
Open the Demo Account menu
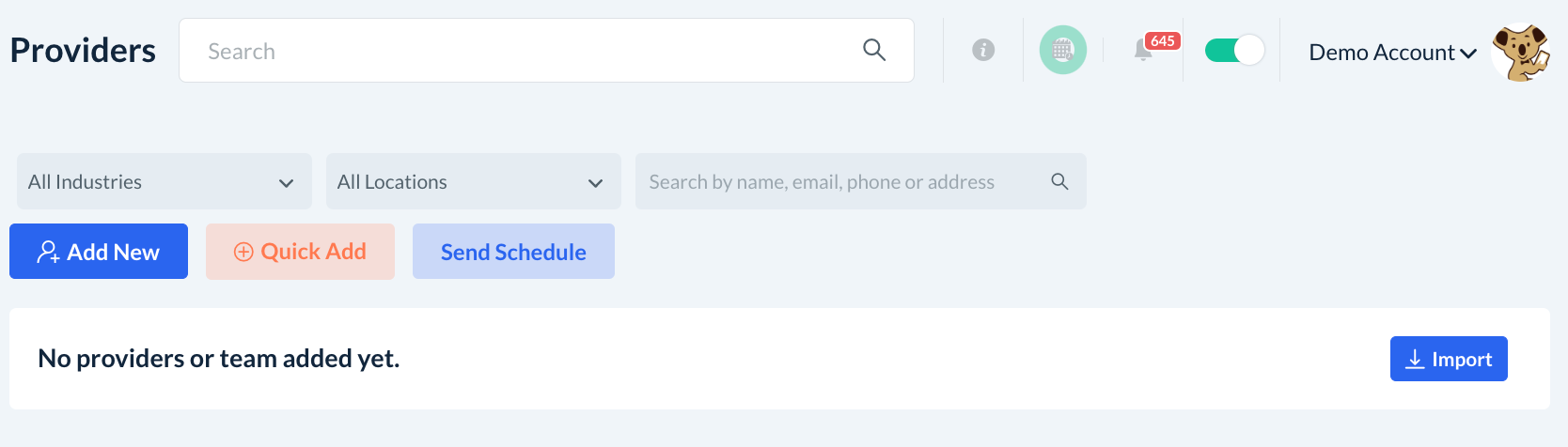pyautogui.click(x=1381, y=53)
